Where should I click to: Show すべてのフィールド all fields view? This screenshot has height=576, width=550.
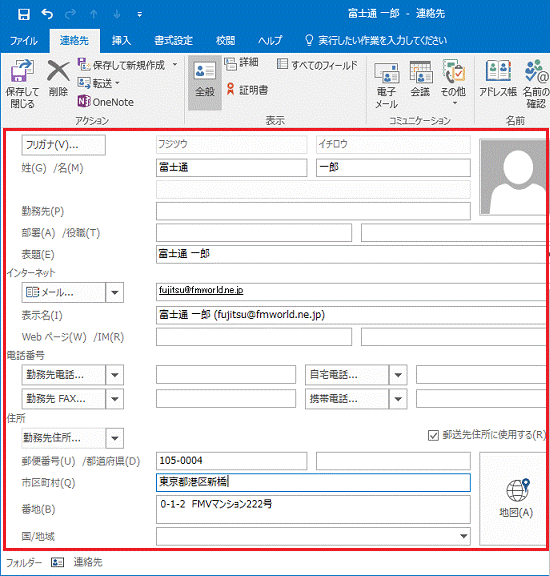pos(317,65)
